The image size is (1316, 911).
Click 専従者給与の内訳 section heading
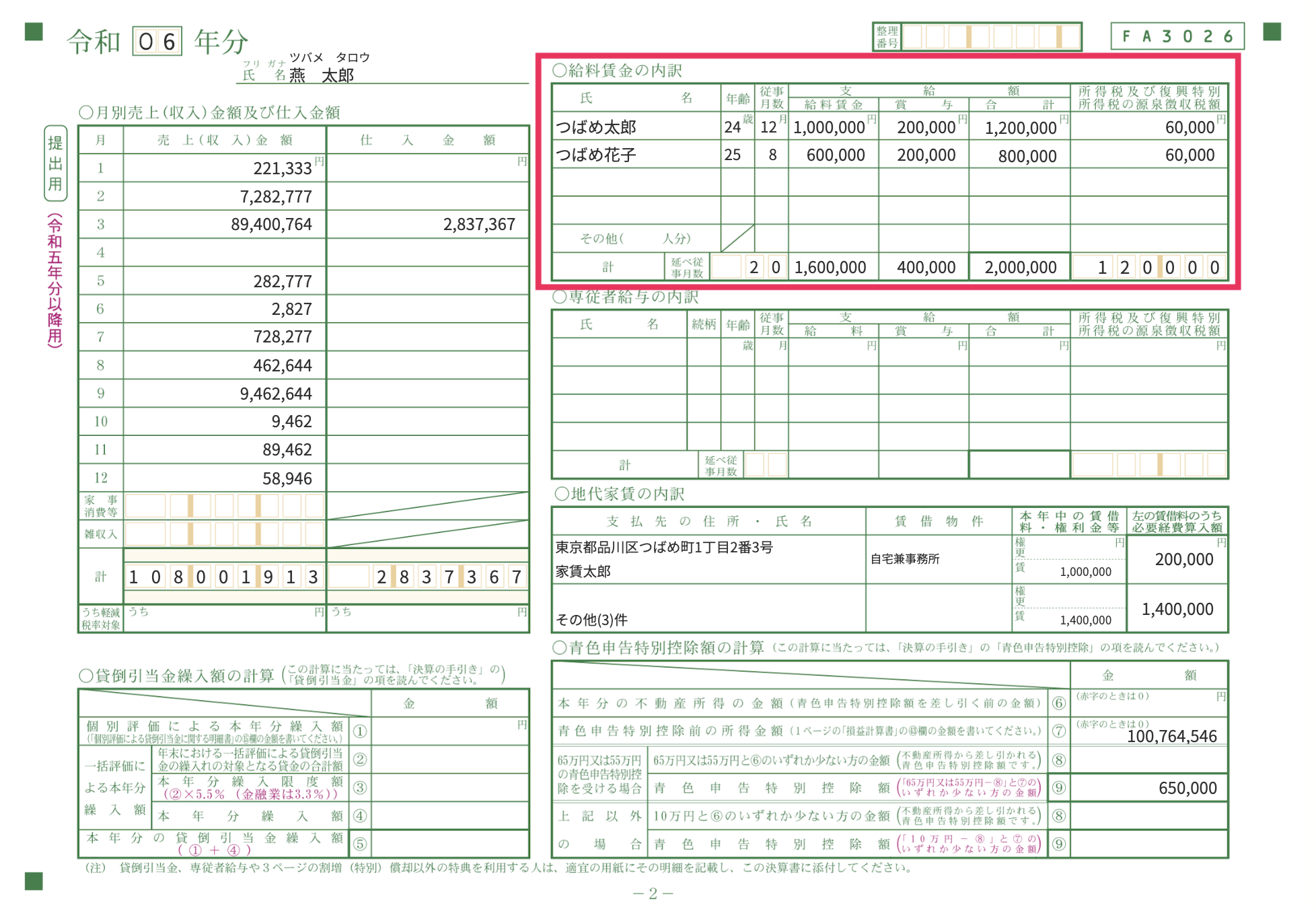pos(626,297)
